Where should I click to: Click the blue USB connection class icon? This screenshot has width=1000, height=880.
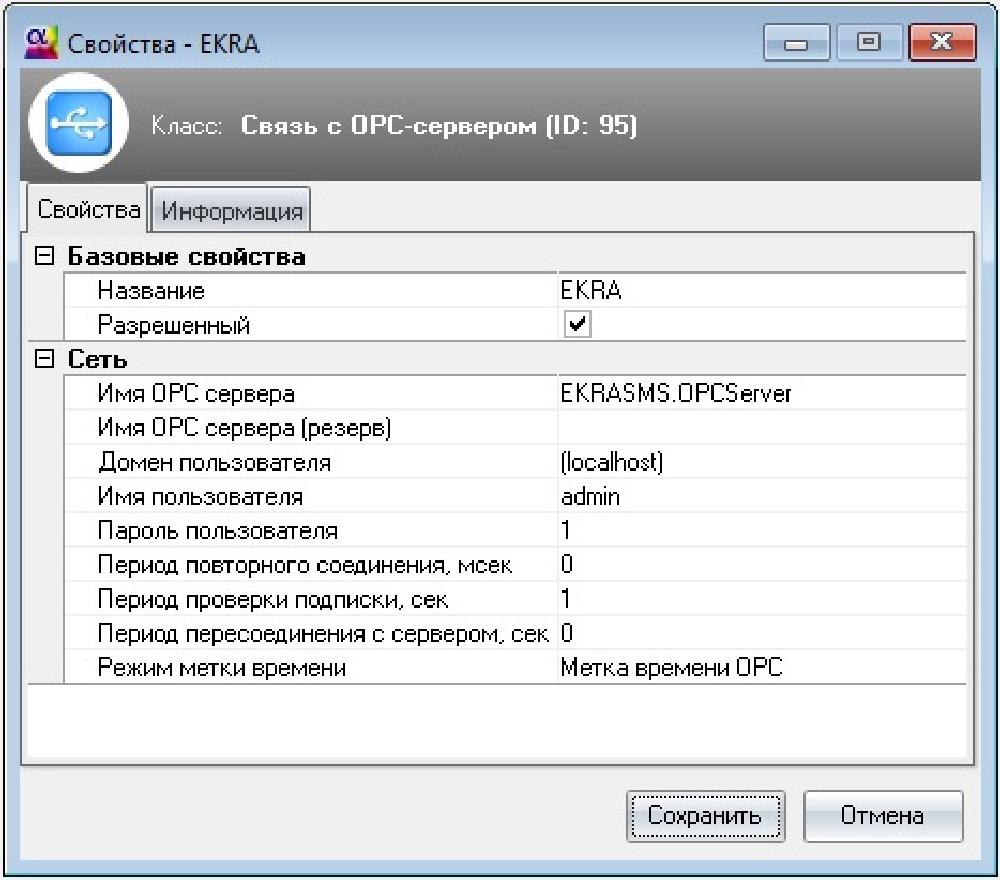point(79,123)
